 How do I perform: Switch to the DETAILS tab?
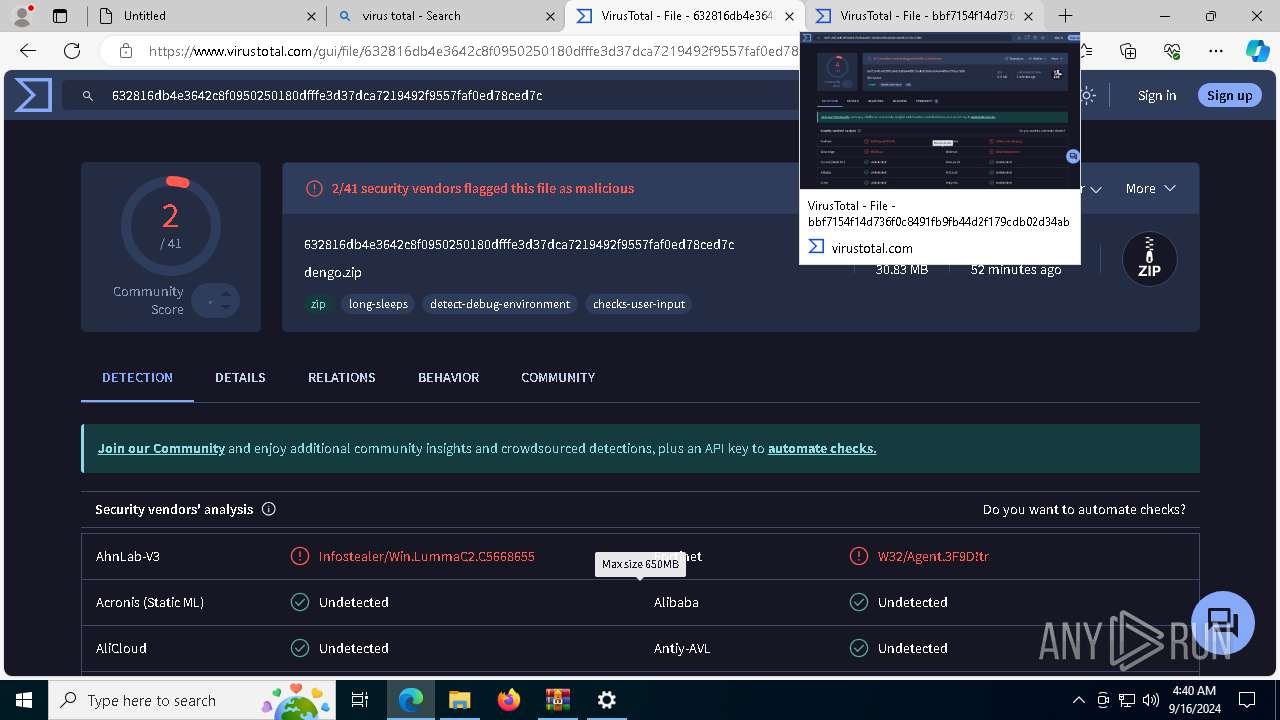click(x=240, y=378)
